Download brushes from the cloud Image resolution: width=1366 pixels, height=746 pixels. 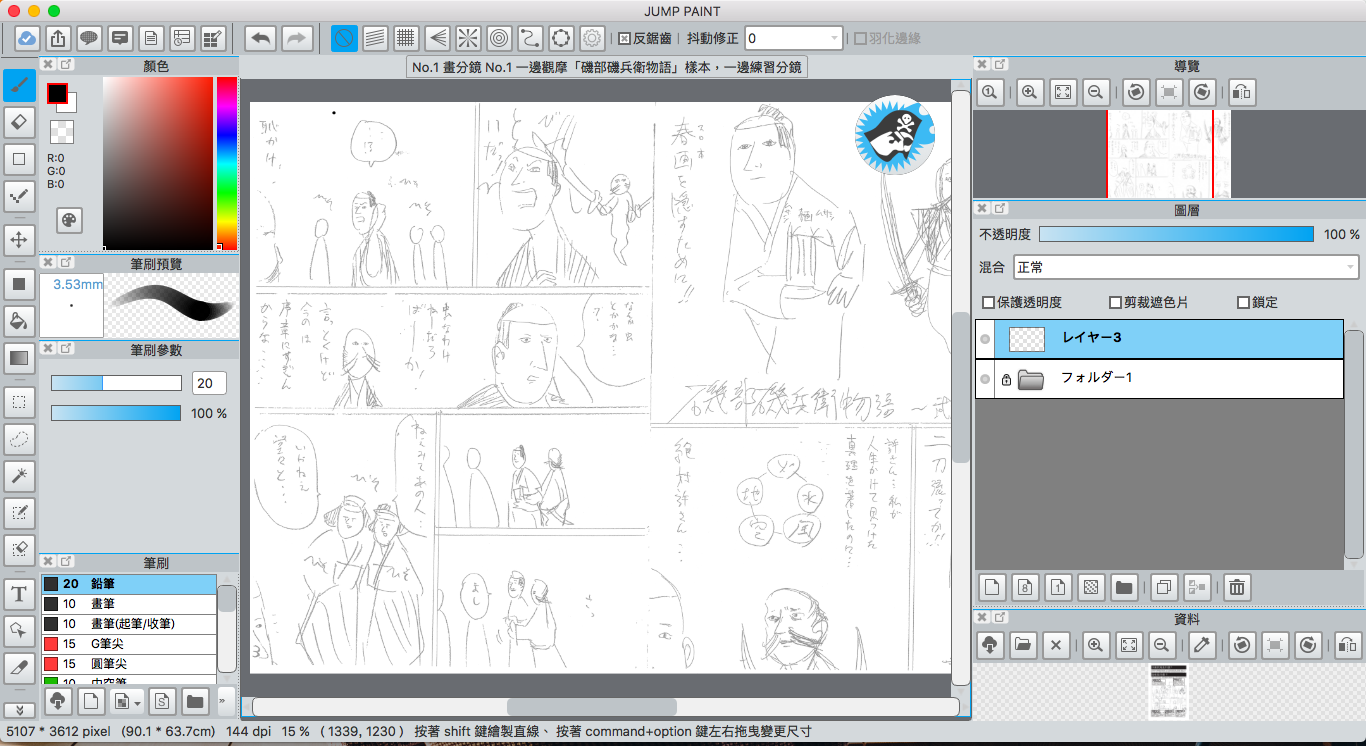coord(58,700)
